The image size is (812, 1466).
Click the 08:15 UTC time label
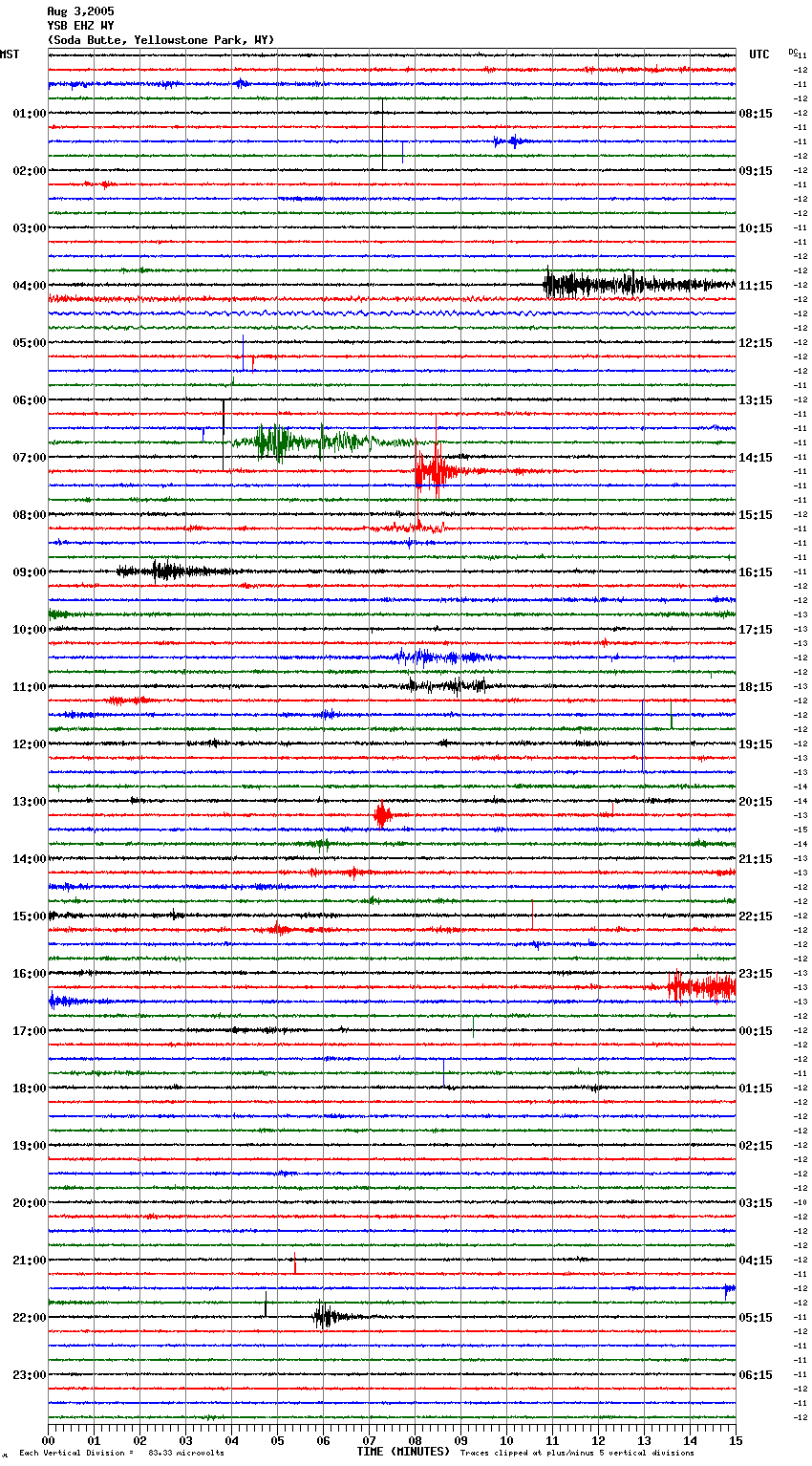756,114
